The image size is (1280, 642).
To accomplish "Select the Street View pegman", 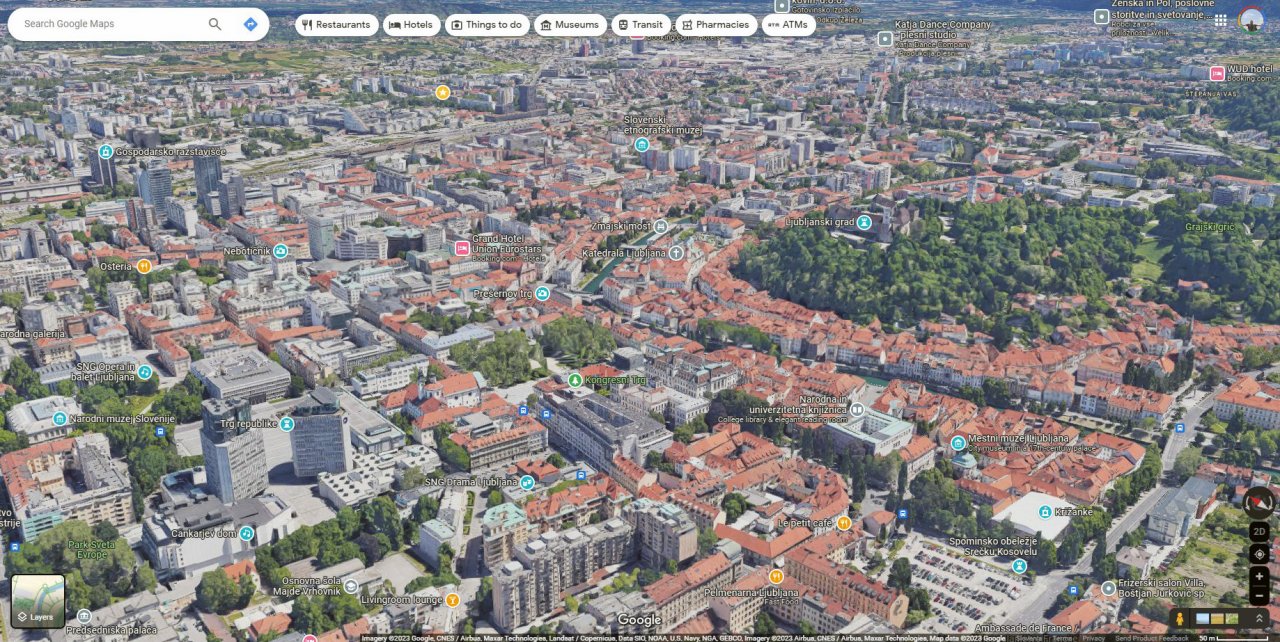I will coord(1179,619).
